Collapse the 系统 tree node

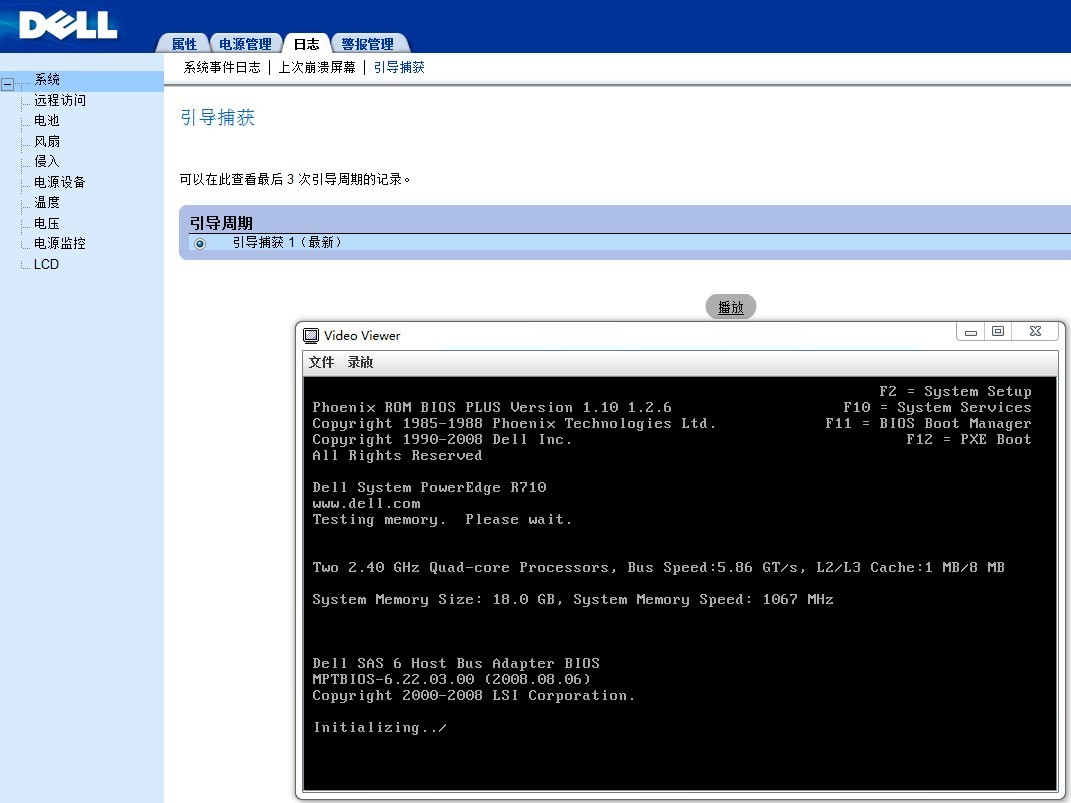click(8, 85)
